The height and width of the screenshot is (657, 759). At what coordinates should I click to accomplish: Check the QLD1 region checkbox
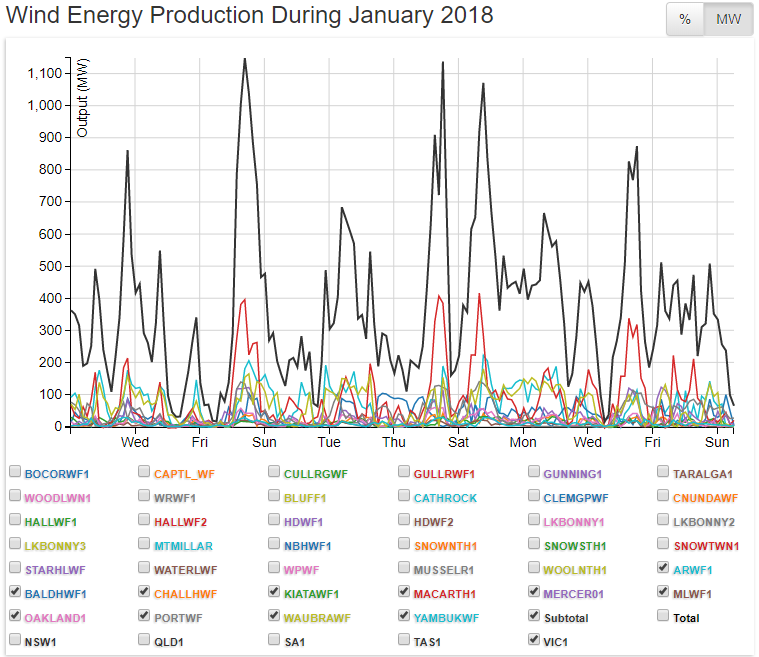coord(145,640)
